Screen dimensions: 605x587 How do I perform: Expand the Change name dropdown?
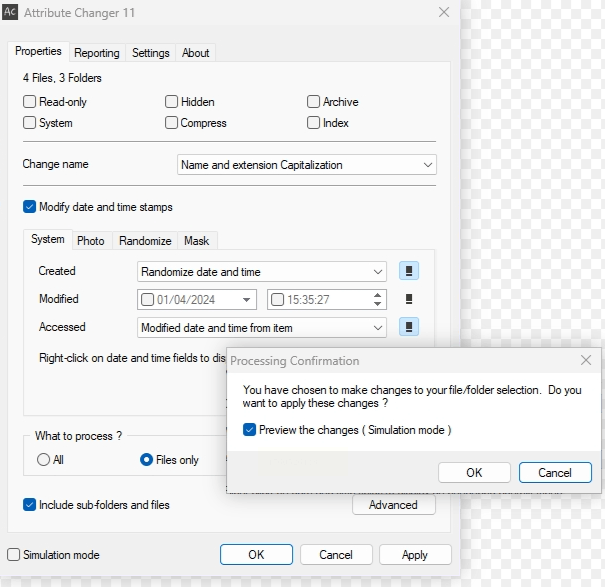click(x=307, y=165)
